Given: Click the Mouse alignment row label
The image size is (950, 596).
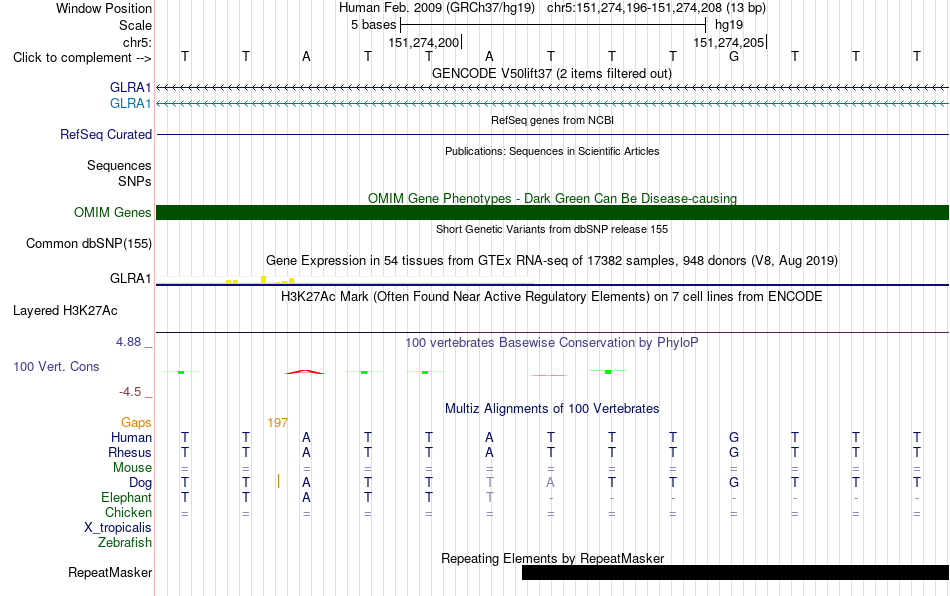Looking at the screenshot, I should 132,468.
